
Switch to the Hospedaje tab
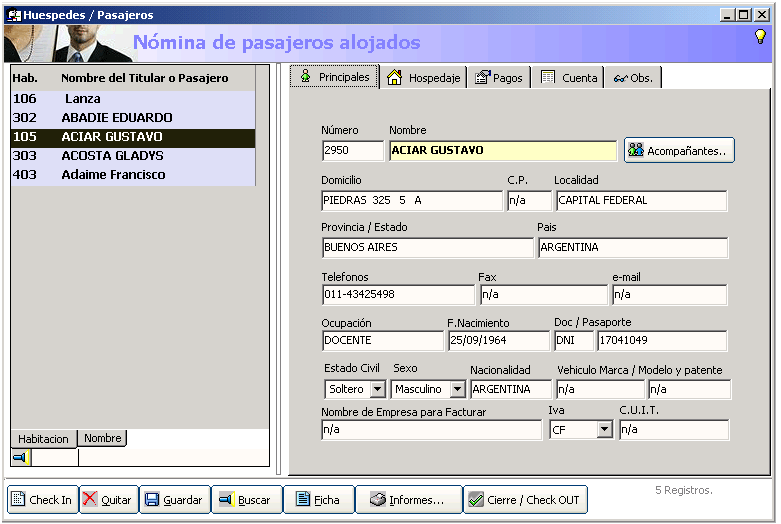424,78
